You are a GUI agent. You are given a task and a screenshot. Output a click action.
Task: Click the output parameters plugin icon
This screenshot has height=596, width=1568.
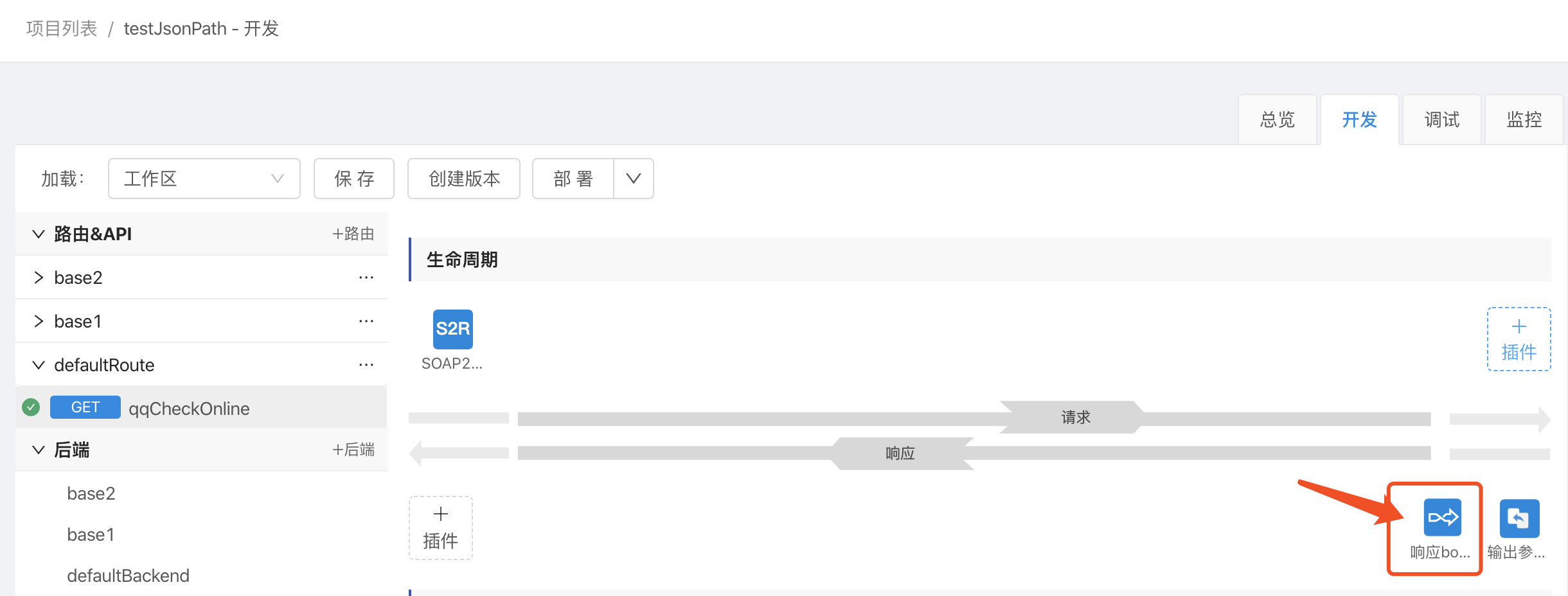point(1519,518)
